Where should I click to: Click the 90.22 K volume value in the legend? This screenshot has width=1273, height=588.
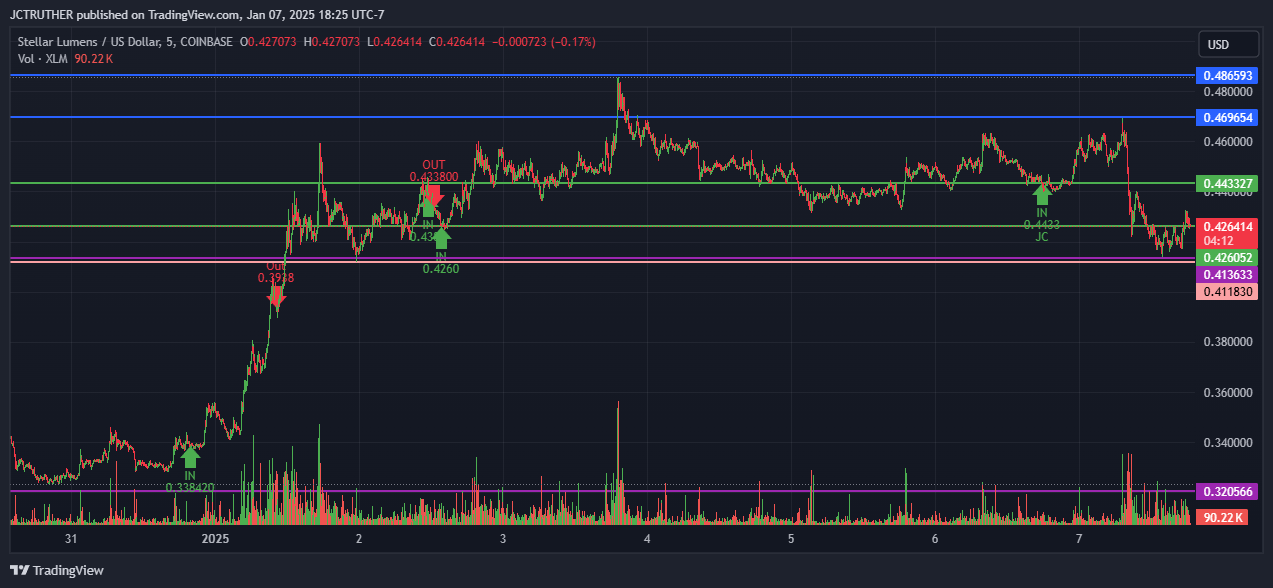94,59
